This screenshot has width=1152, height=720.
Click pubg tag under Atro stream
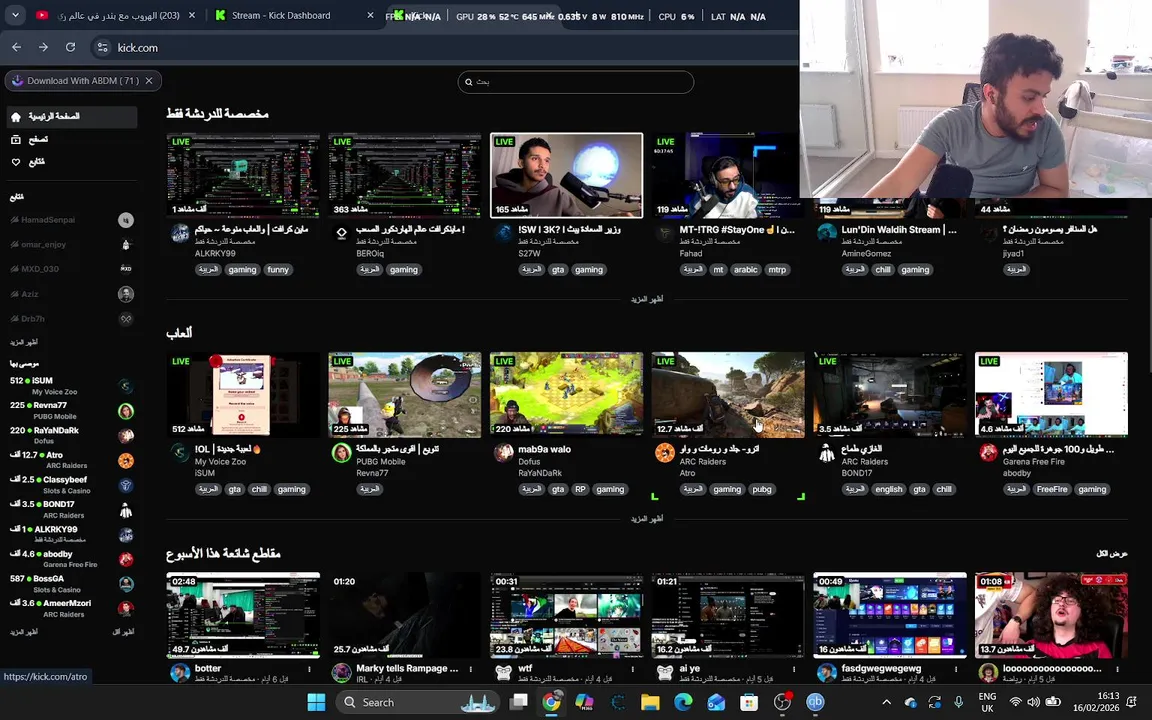tap(762, 489)
